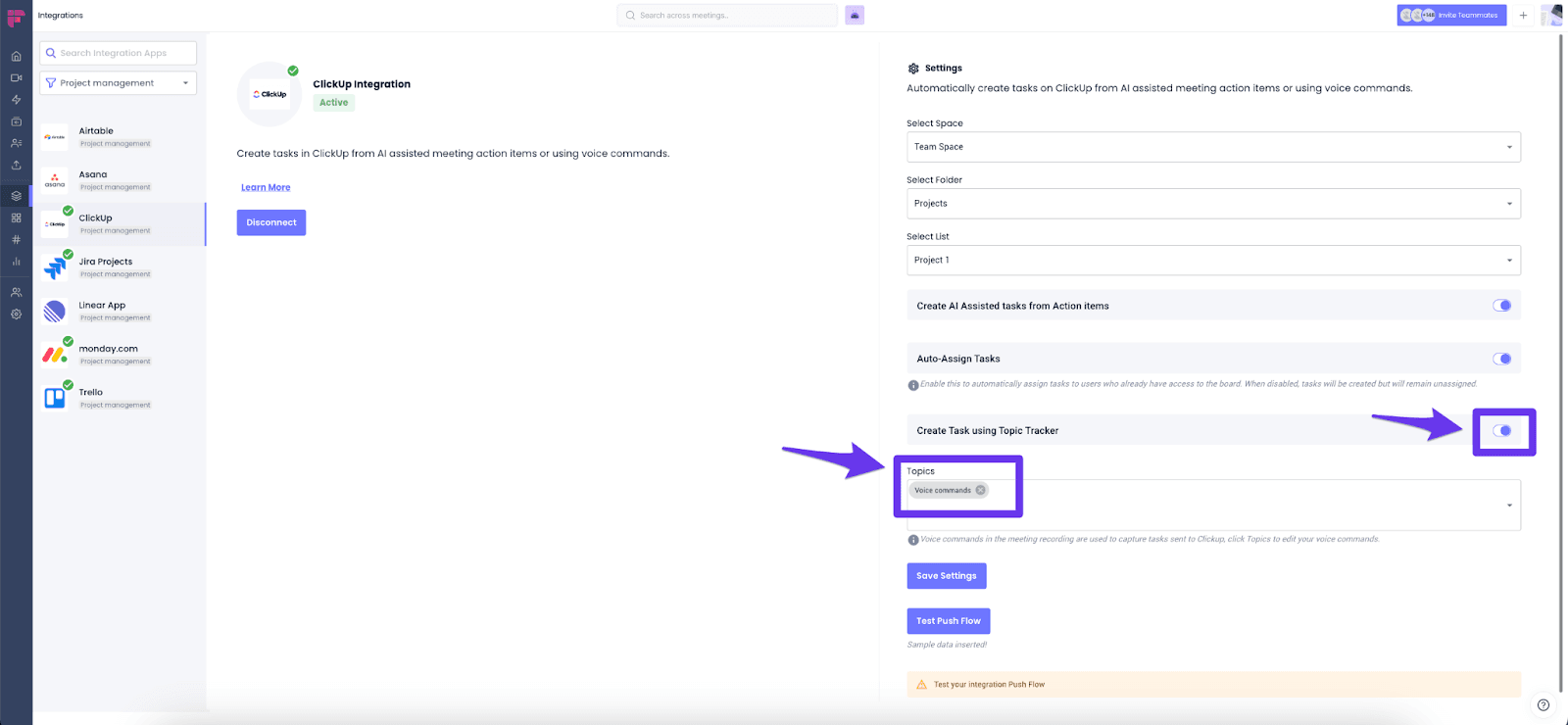
Task: Open the Project management filter dropdown
Action: tap(118, 83)
